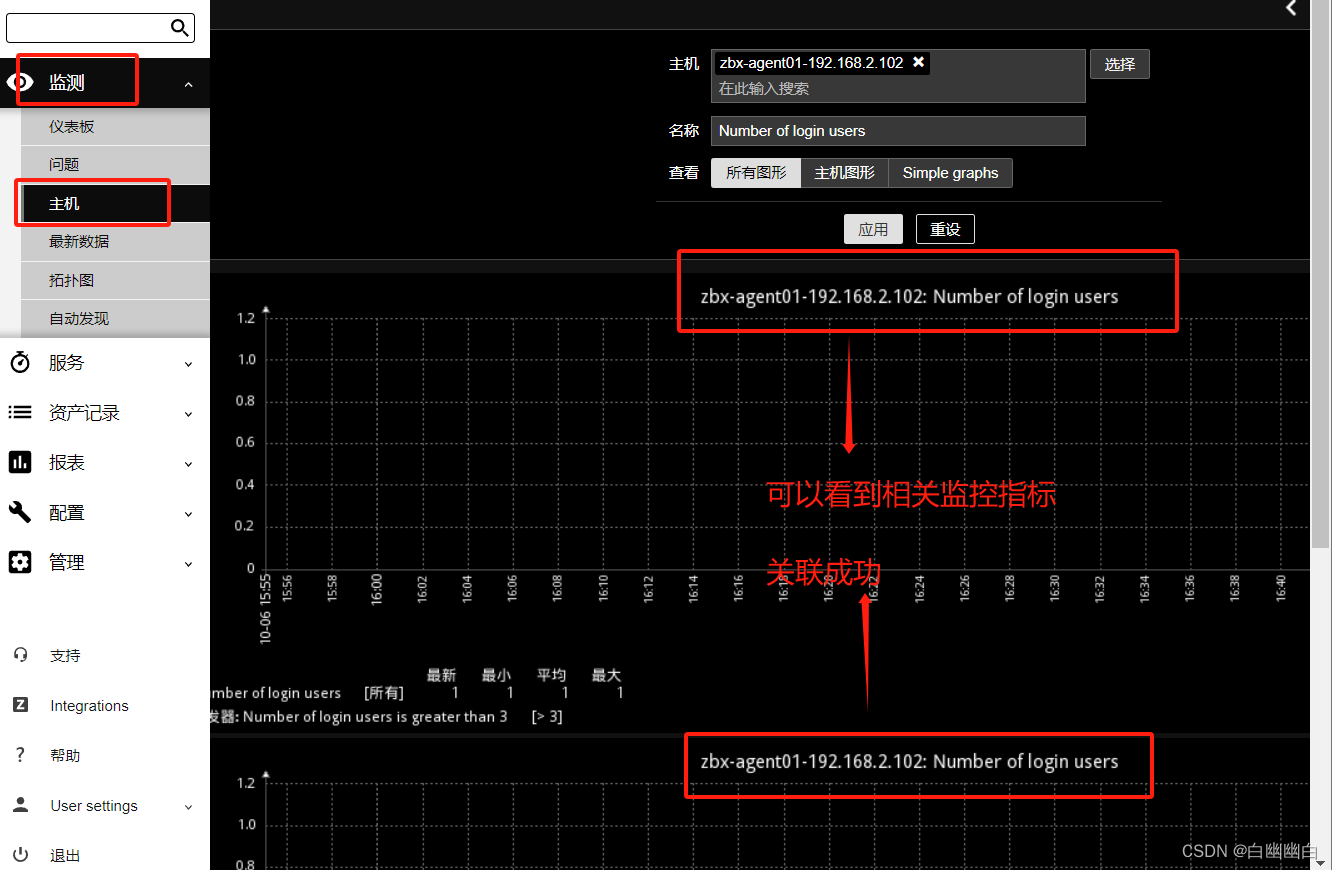This screenshot has width=1332, height=870.
Task: Select Simple graphs view option
Action: tap(950, 173)
